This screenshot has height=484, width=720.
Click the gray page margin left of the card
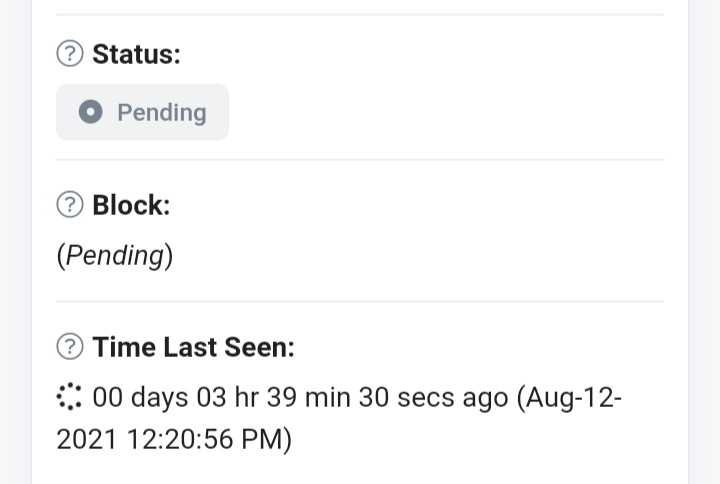coord(15,242)
